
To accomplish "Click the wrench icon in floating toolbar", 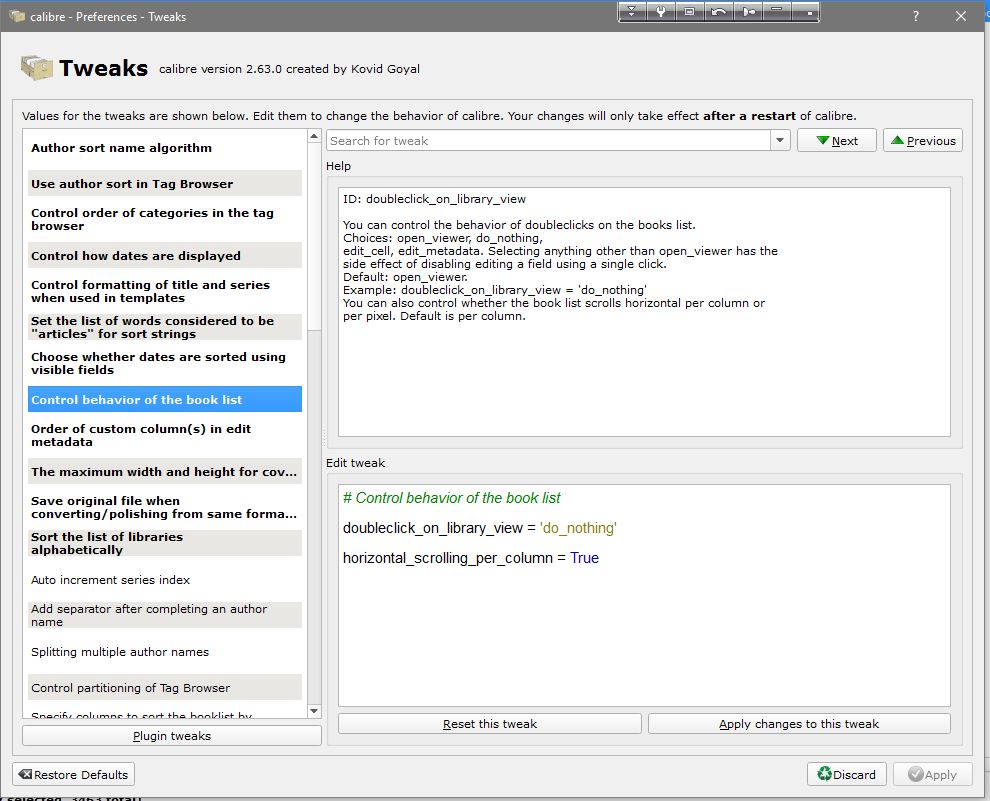I will (661, 12).
